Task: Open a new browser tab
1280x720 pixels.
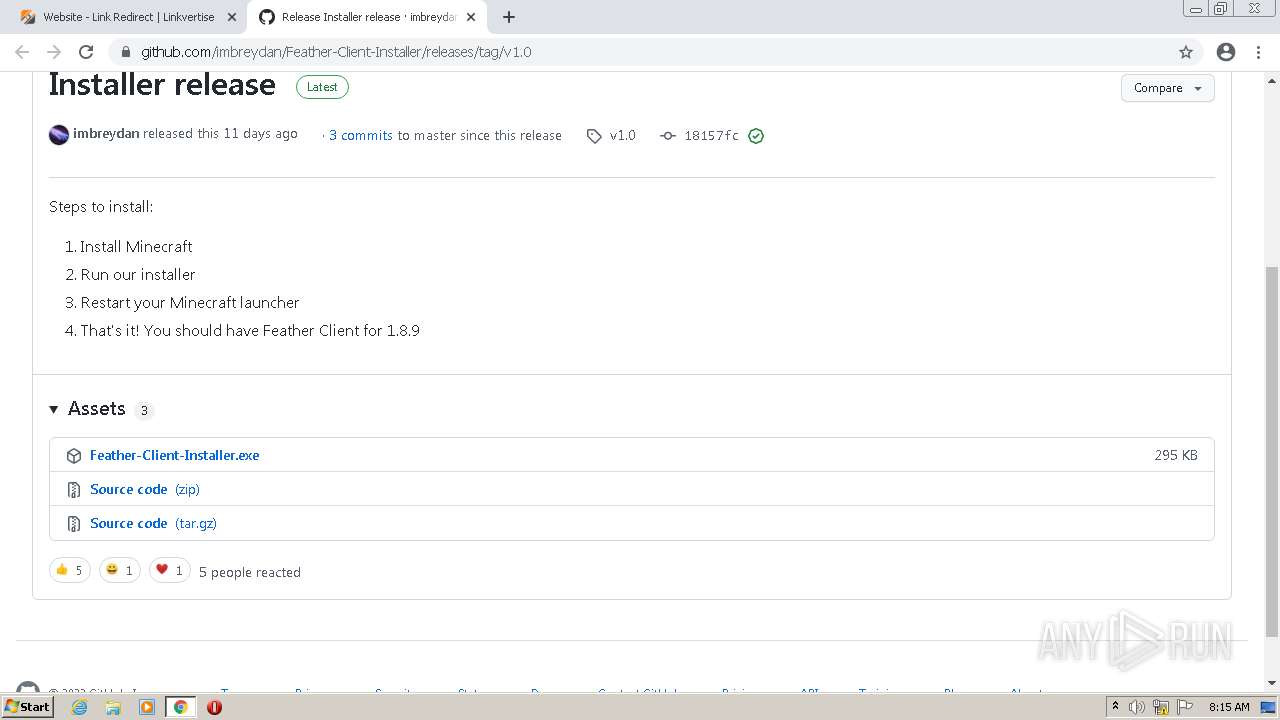Action: pos(509,17)
